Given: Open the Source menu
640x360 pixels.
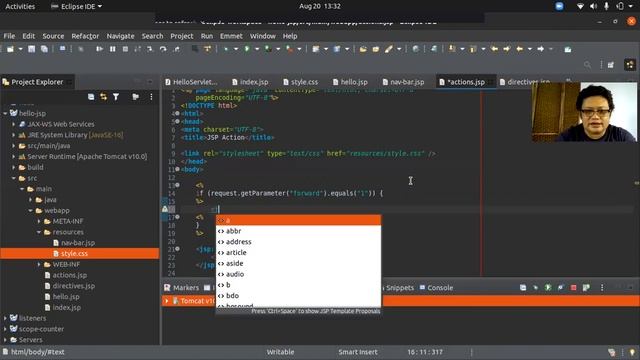Looking at the screenshot, I should [x=53, y=36].
